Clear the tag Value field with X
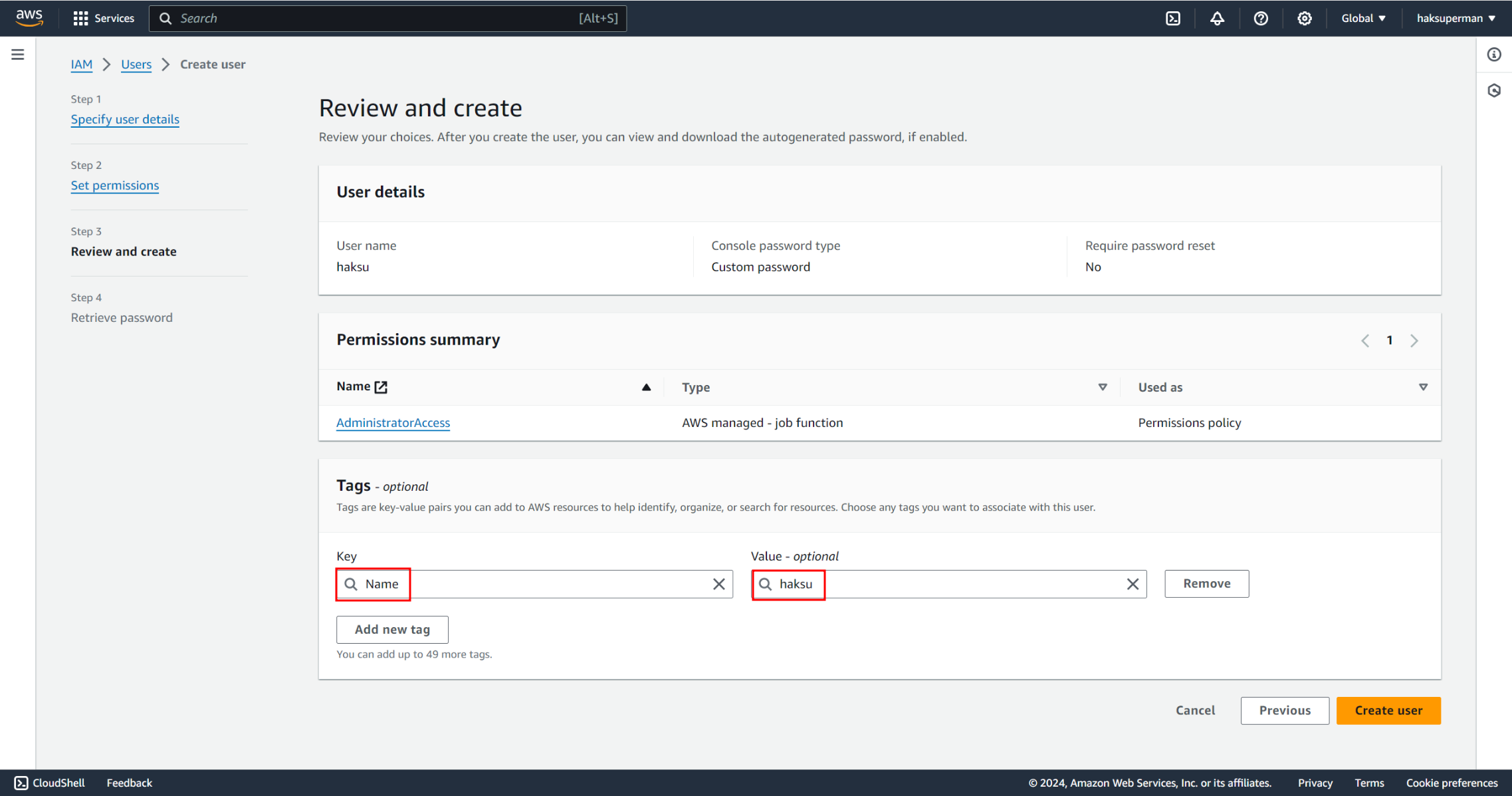 coord(1133,584)
